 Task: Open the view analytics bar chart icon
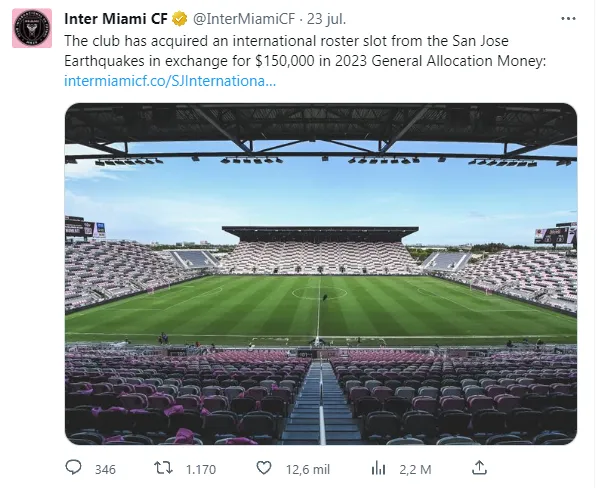click(x=379, y=467)
